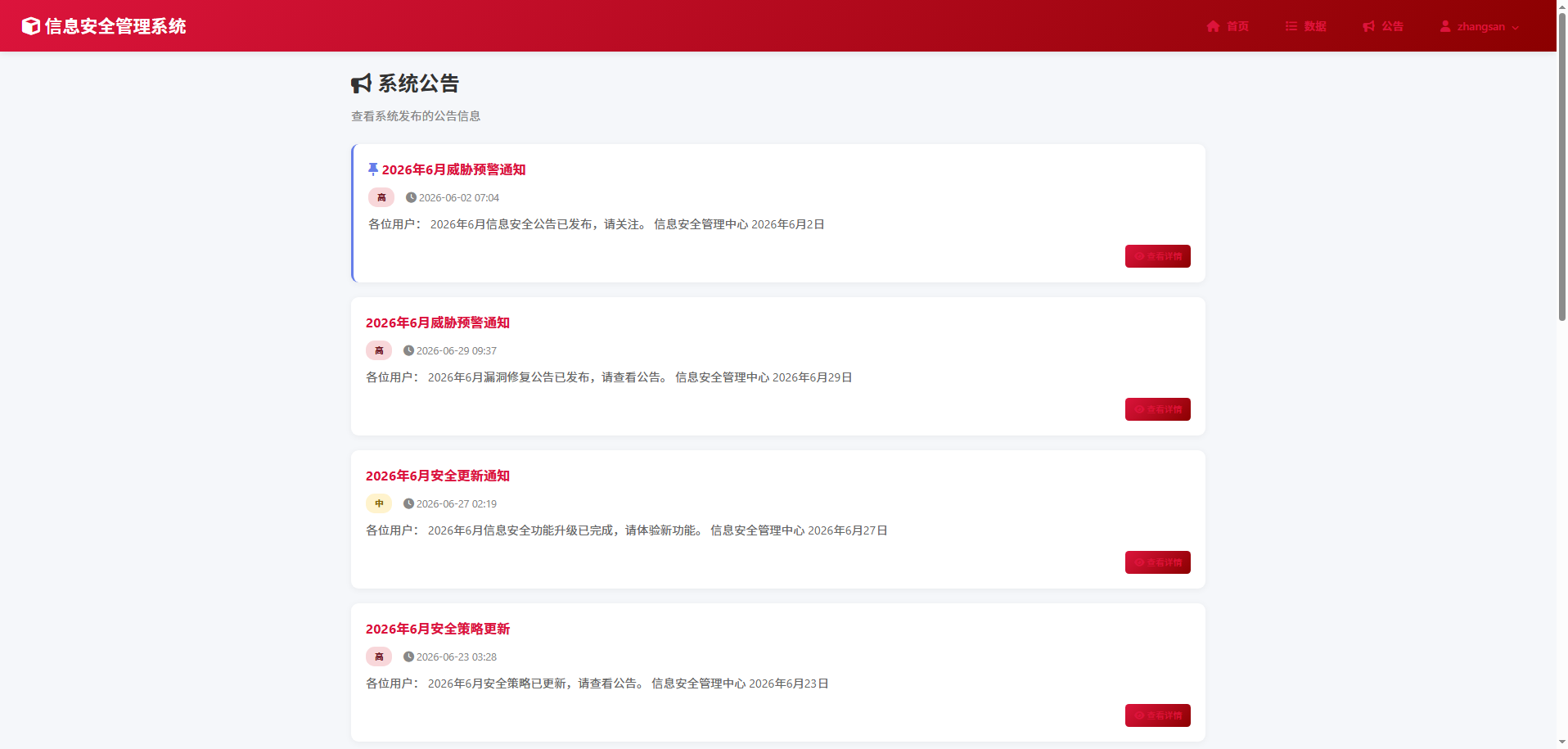Click 查看详情 button for 安全策略更新
Image resolution: width=1568 pixels, height=749 pixels.
coord(1157,715)
